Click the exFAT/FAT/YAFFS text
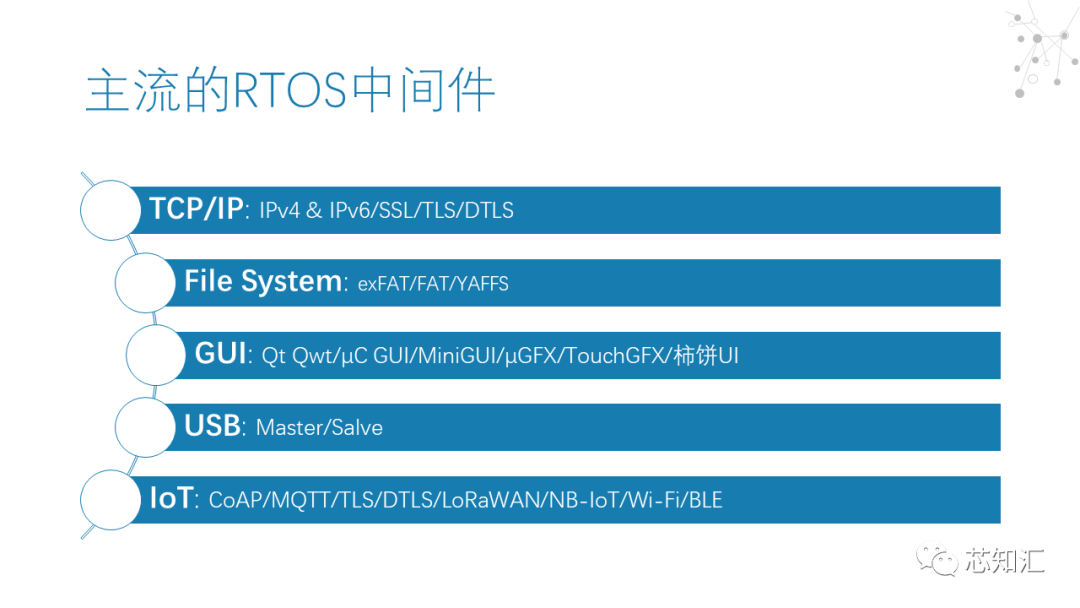 tap(433, 284)
